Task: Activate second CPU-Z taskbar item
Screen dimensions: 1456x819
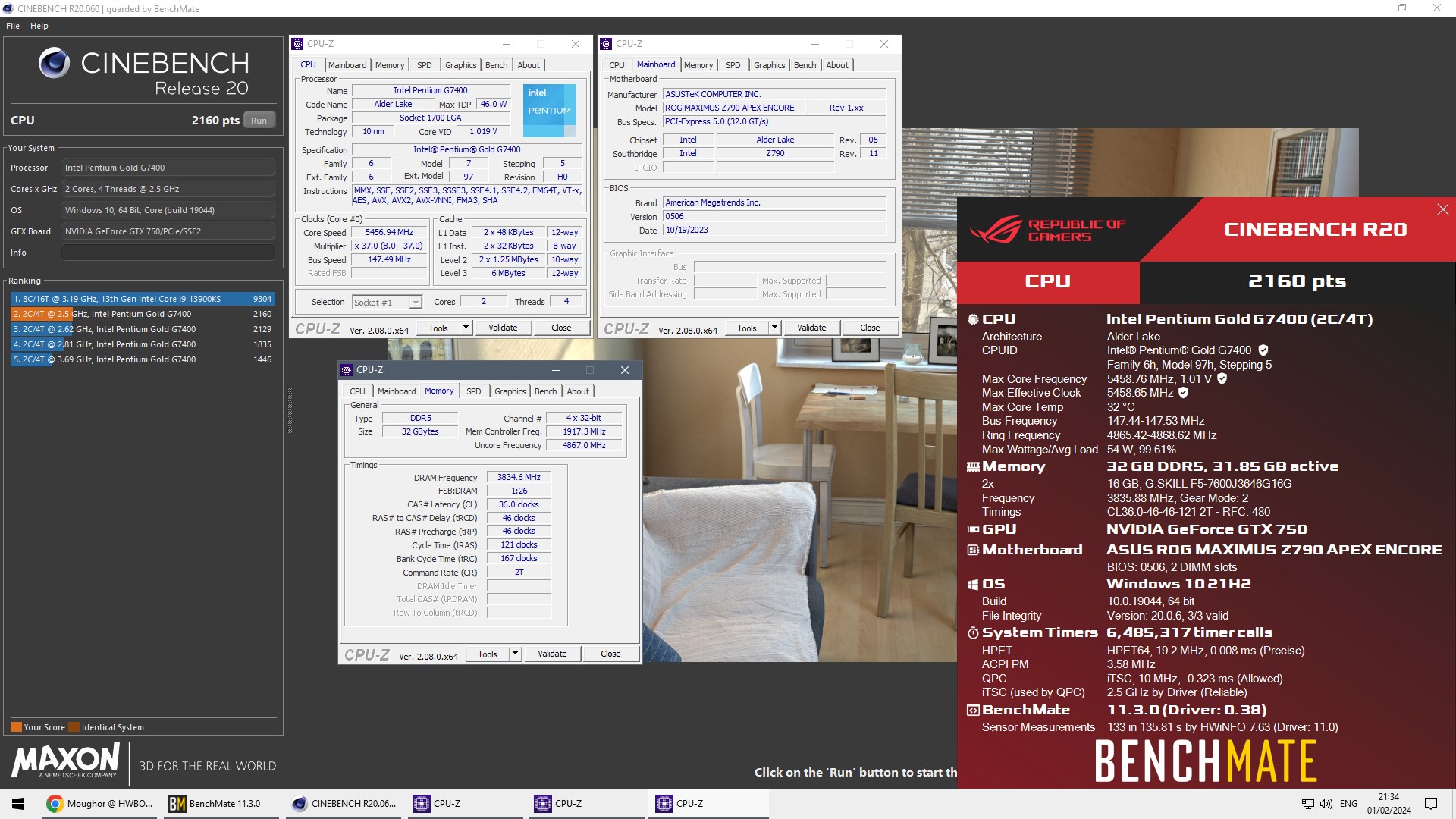Action: pos(585,804)
